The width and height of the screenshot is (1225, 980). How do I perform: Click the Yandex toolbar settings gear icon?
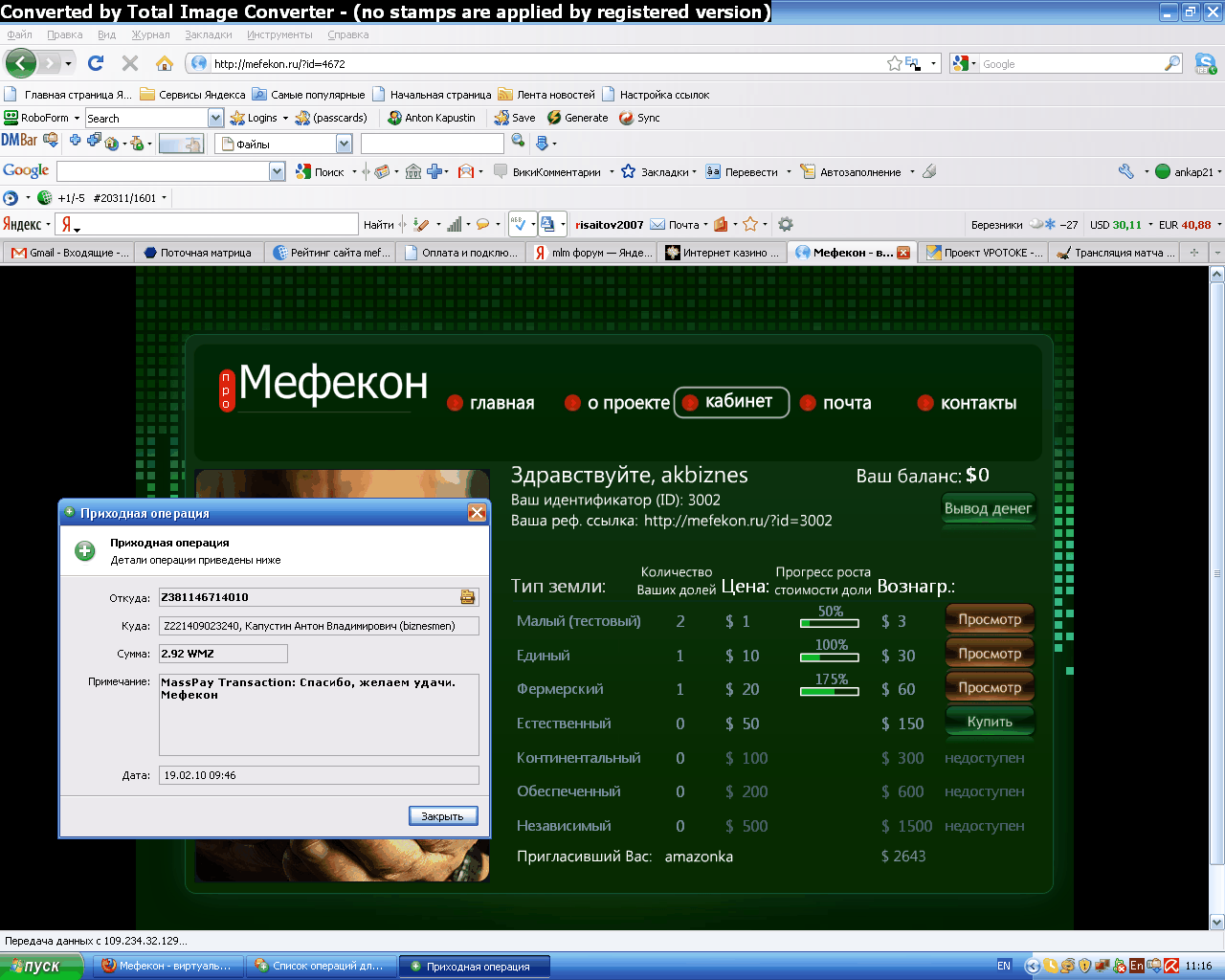coord(786,224)
